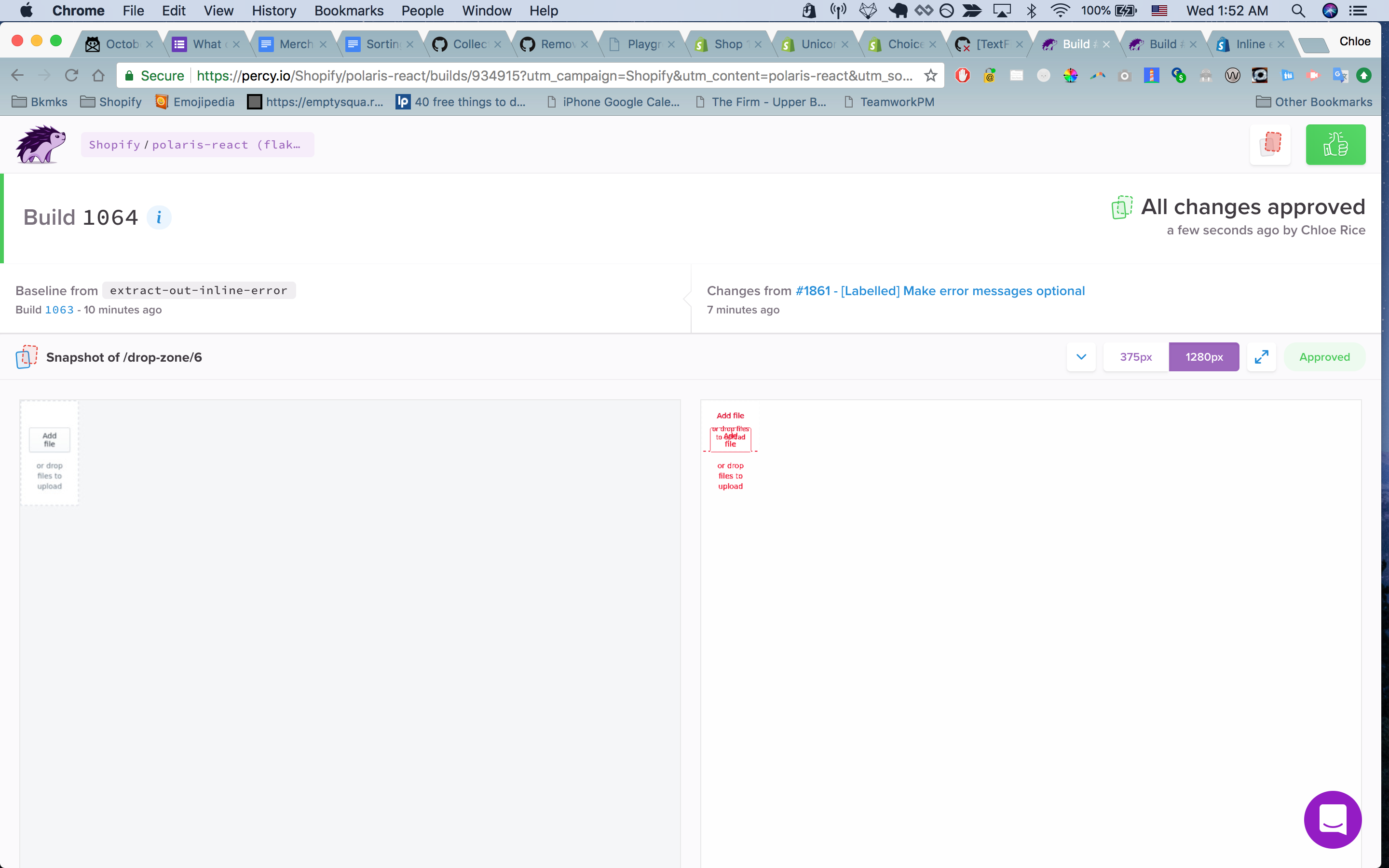Click the green up-arrow extension icon
Image resolution: width=1389 pixels, height=868 pixels.
coord(1364,75)
